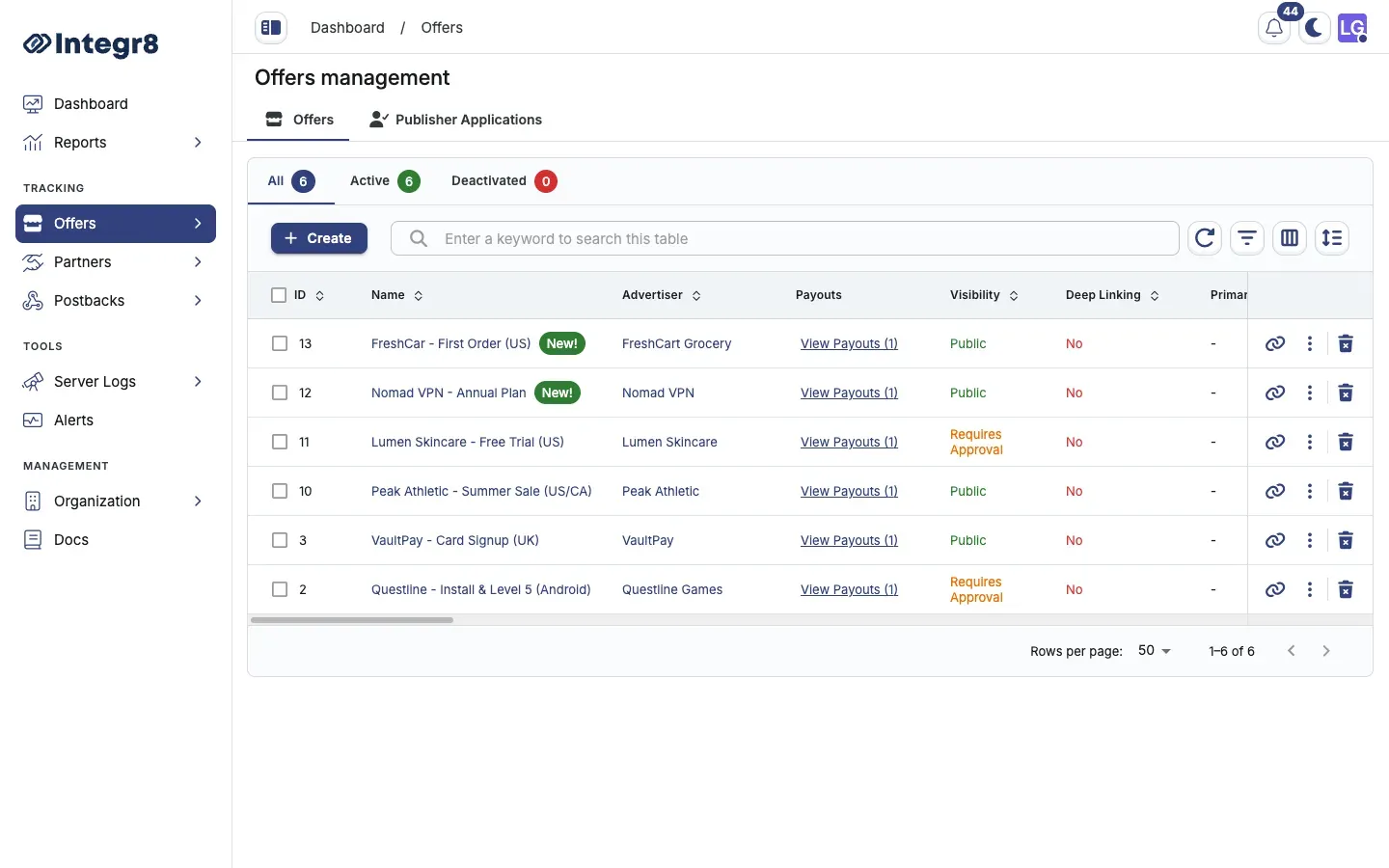Viewport: 1389px width, 868px height.
Task: Copy tracking link for Lumen Skincare offer
Action: (1275, 442)
